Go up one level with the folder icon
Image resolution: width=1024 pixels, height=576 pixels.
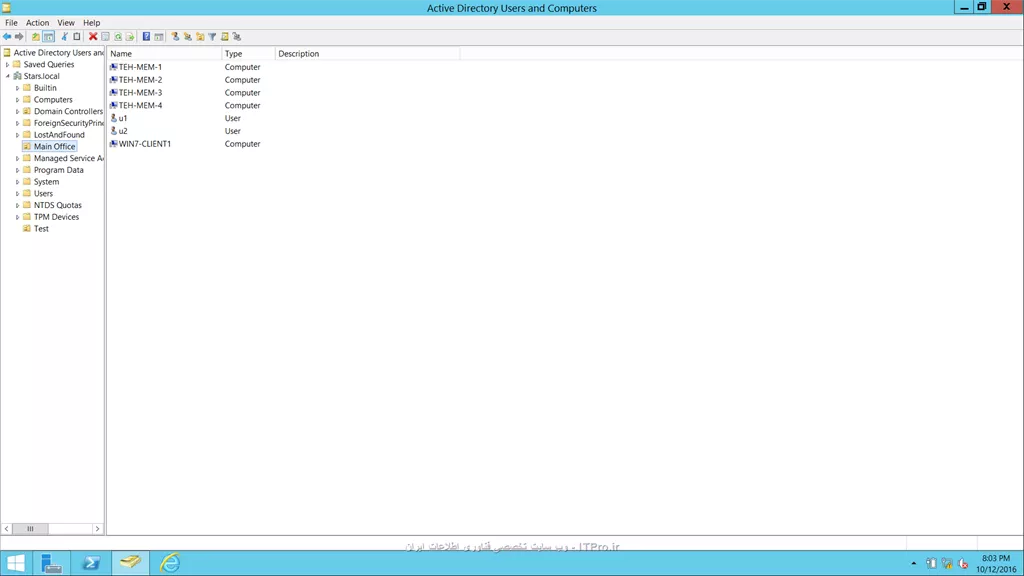click(x=36, y=37)
